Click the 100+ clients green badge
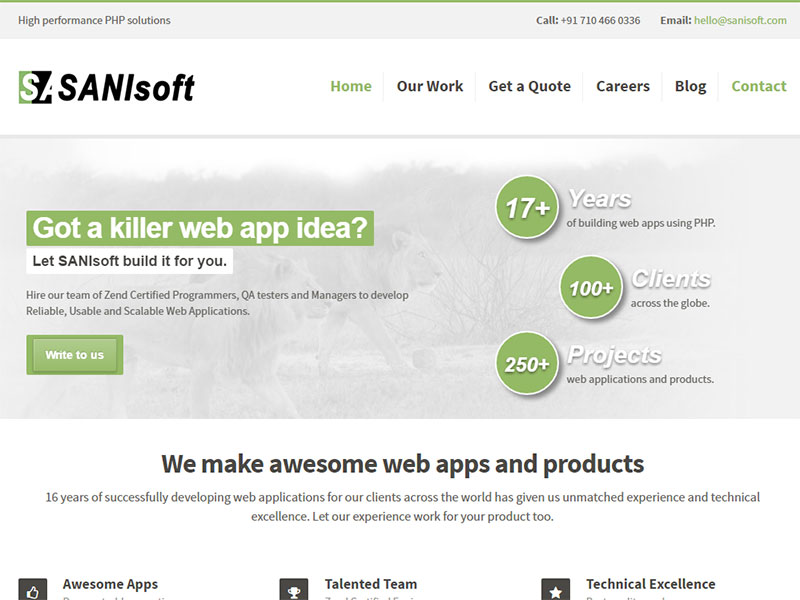This screenshot has height=600, width=800. point(591,287)
